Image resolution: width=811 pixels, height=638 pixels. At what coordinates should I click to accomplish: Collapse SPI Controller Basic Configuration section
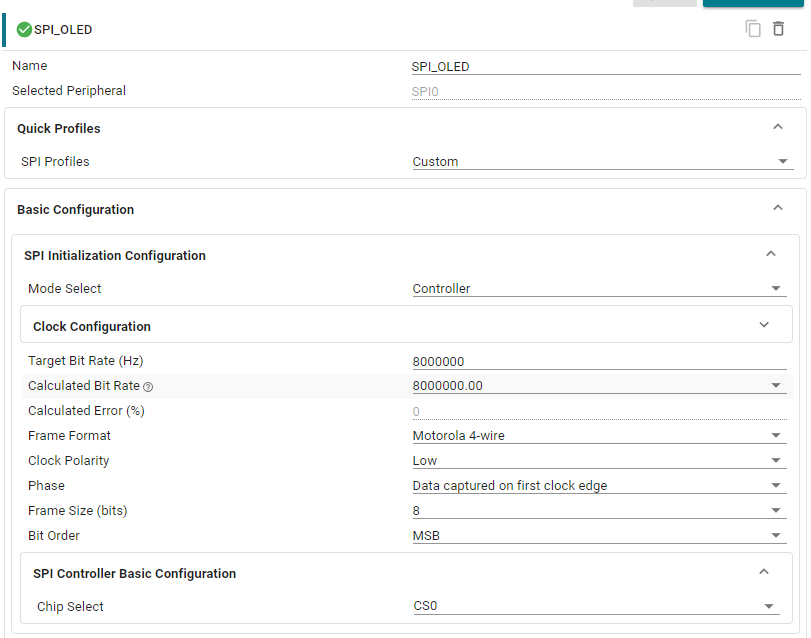click(x=763, y=573)
